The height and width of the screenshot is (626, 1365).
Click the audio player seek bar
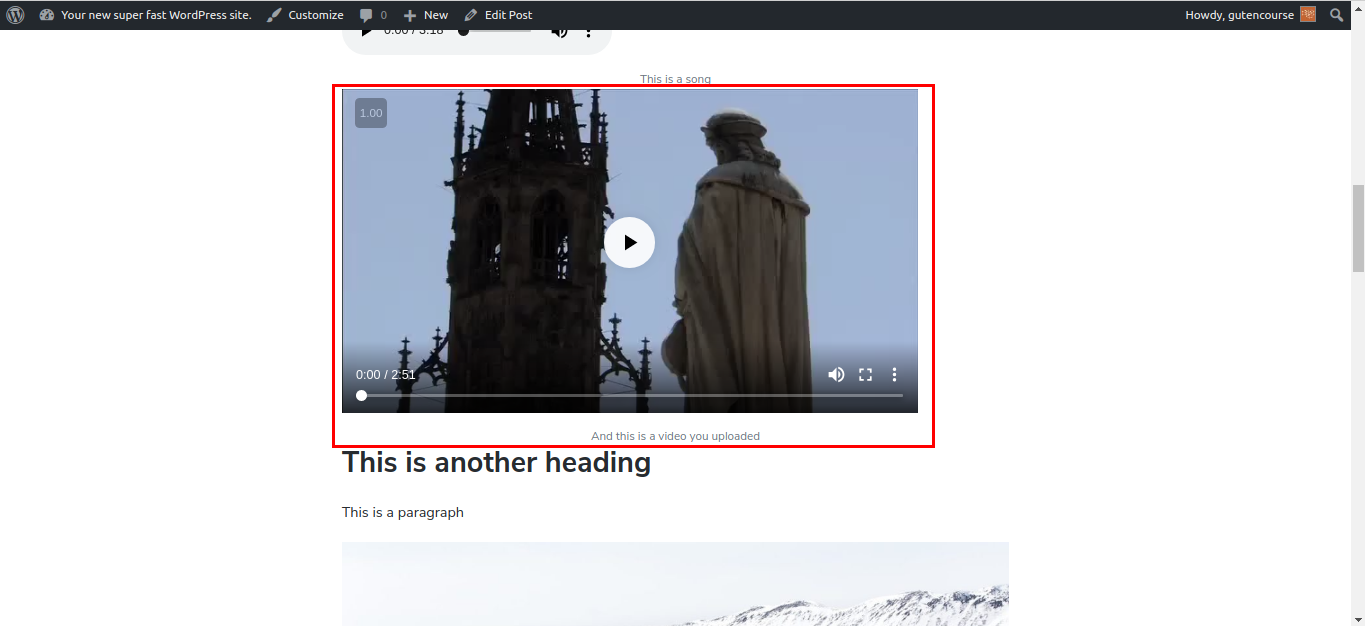[496, 31]
